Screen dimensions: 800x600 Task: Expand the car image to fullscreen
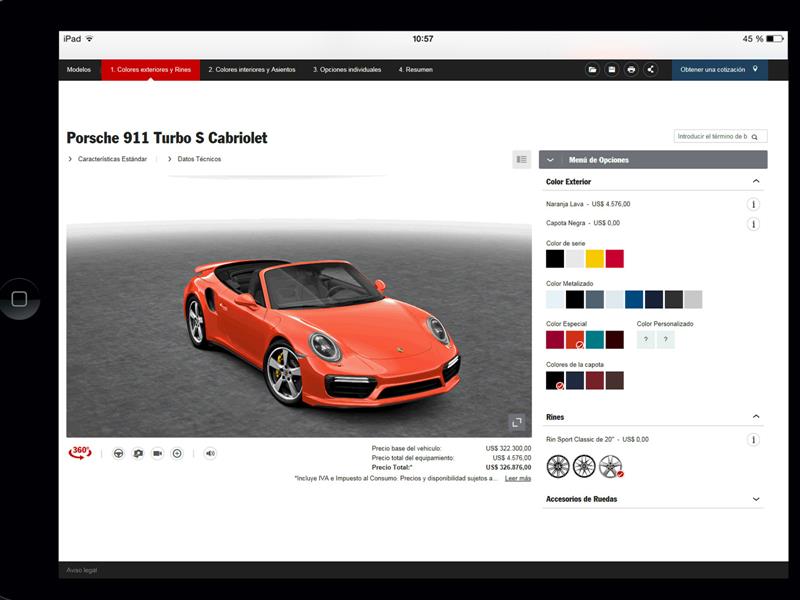click(x=519, y=423)
